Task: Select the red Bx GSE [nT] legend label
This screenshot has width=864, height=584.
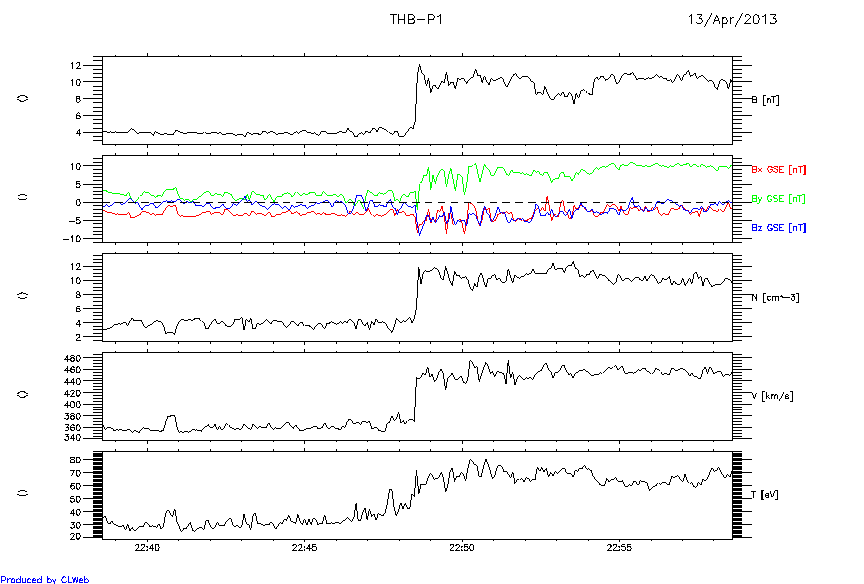Action: [x=779, y=170]
